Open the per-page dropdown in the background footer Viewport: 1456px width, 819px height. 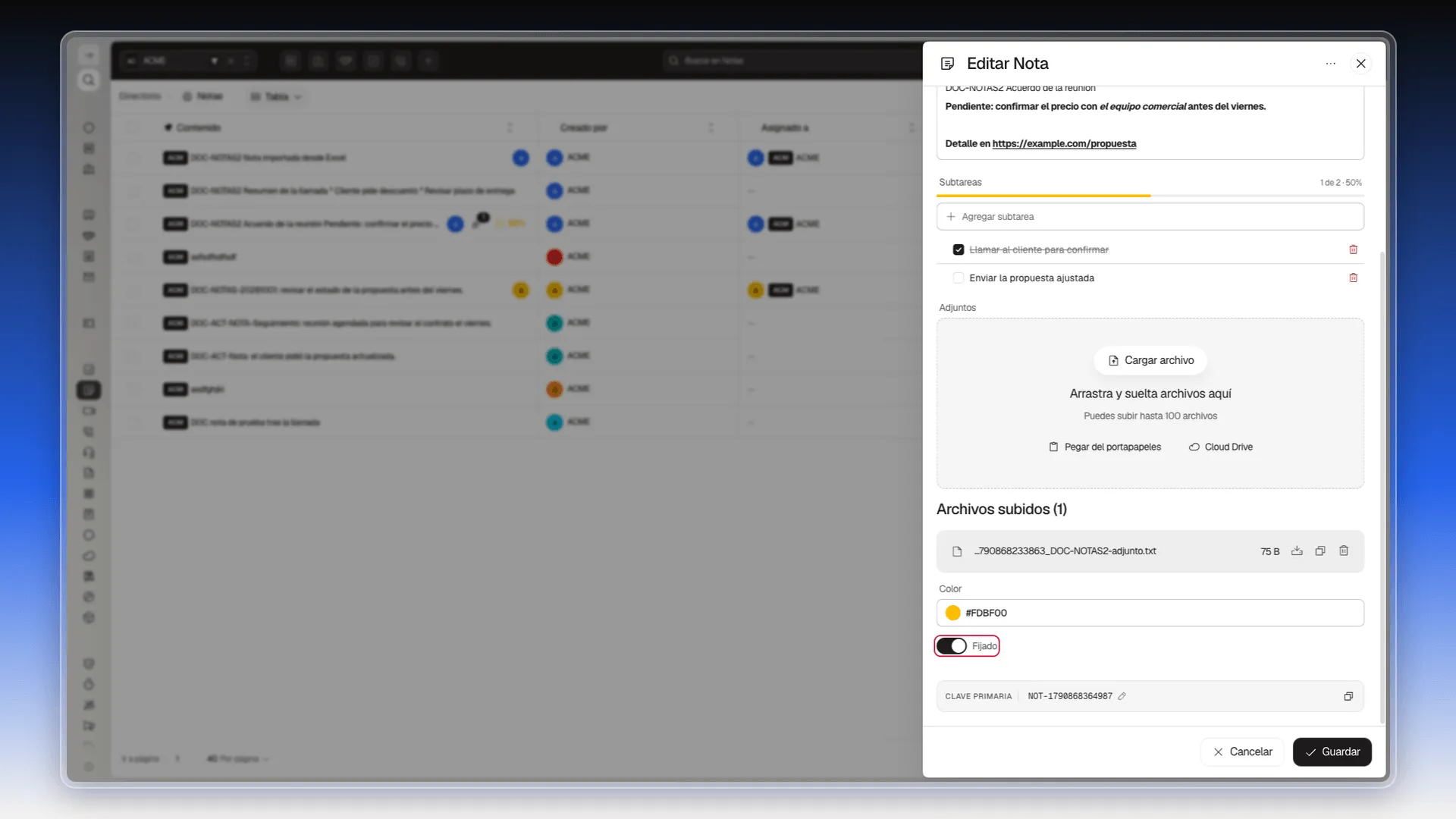click(x=238, y=759)
